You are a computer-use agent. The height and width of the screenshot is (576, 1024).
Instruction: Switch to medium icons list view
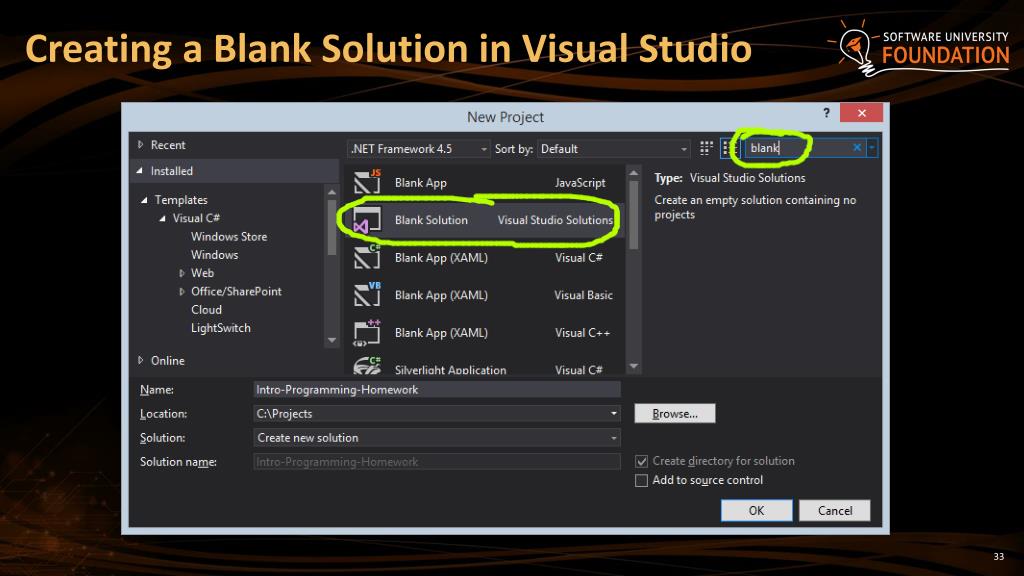(728, 148)
